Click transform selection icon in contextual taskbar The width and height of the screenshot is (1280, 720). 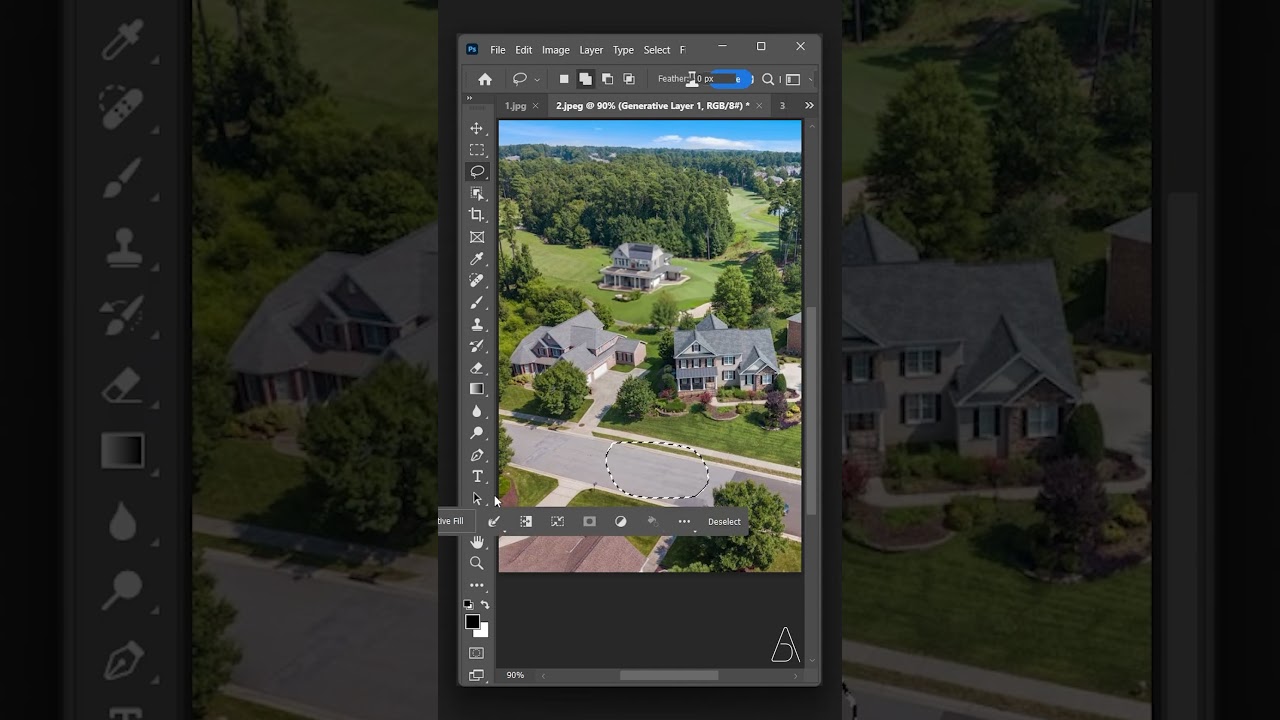click(x=558, y=521)
